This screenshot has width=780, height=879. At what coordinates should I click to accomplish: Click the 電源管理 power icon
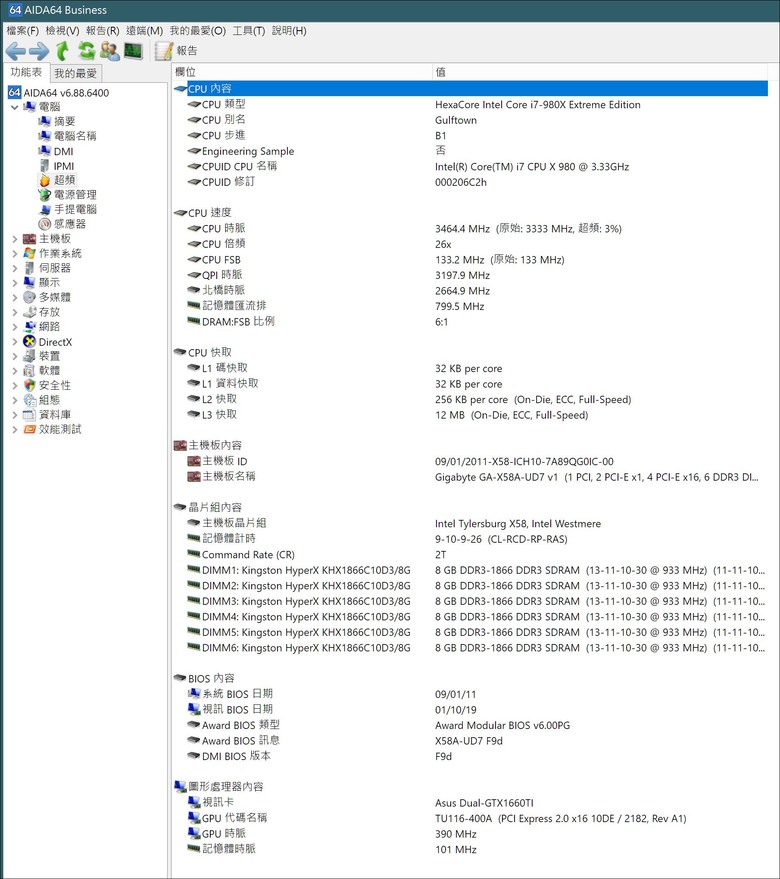pos(44,195)
